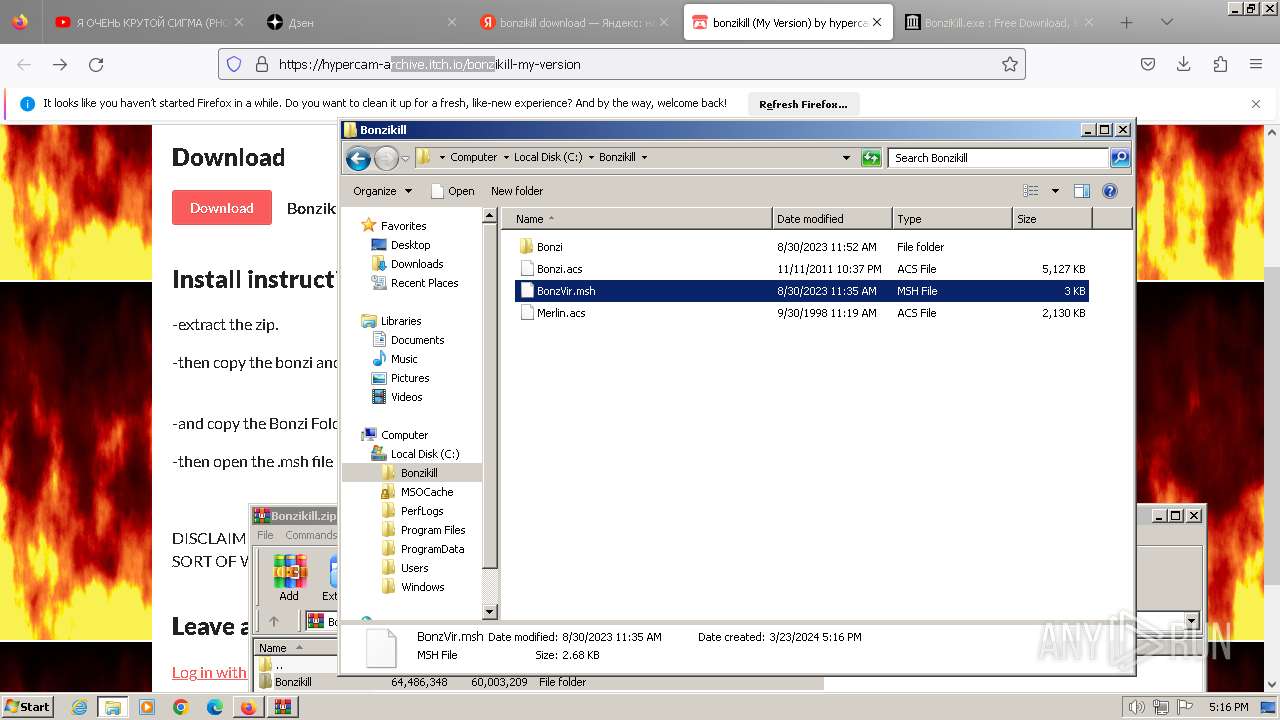Image resolution: width=1280 pixels, height=720 pixels.
Task: Select the parent '..' entry in WinRAR
Action: point(277,665)
